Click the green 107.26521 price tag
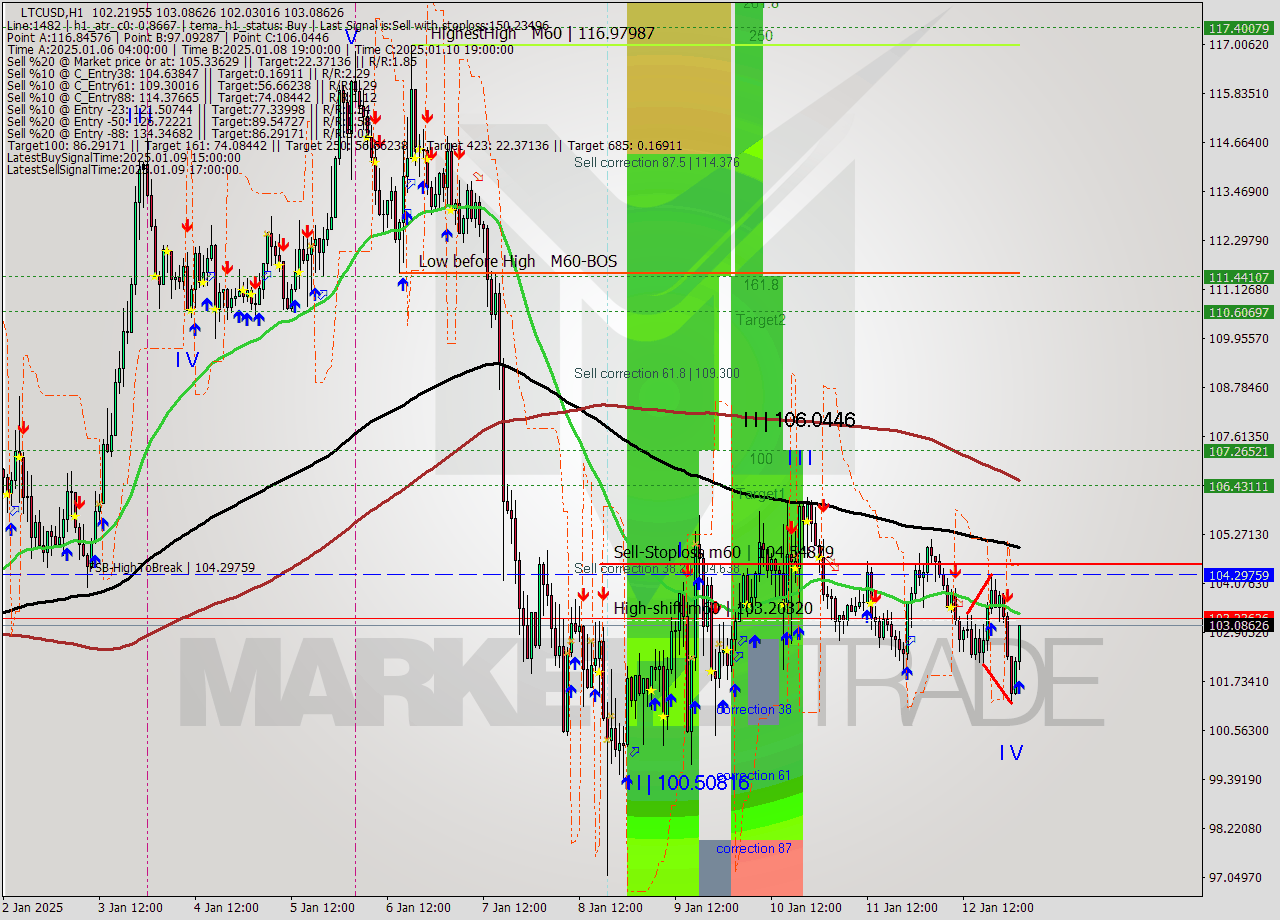Screen dimensions: 1280x920 pyautogui.click(x=1240, y=451)
